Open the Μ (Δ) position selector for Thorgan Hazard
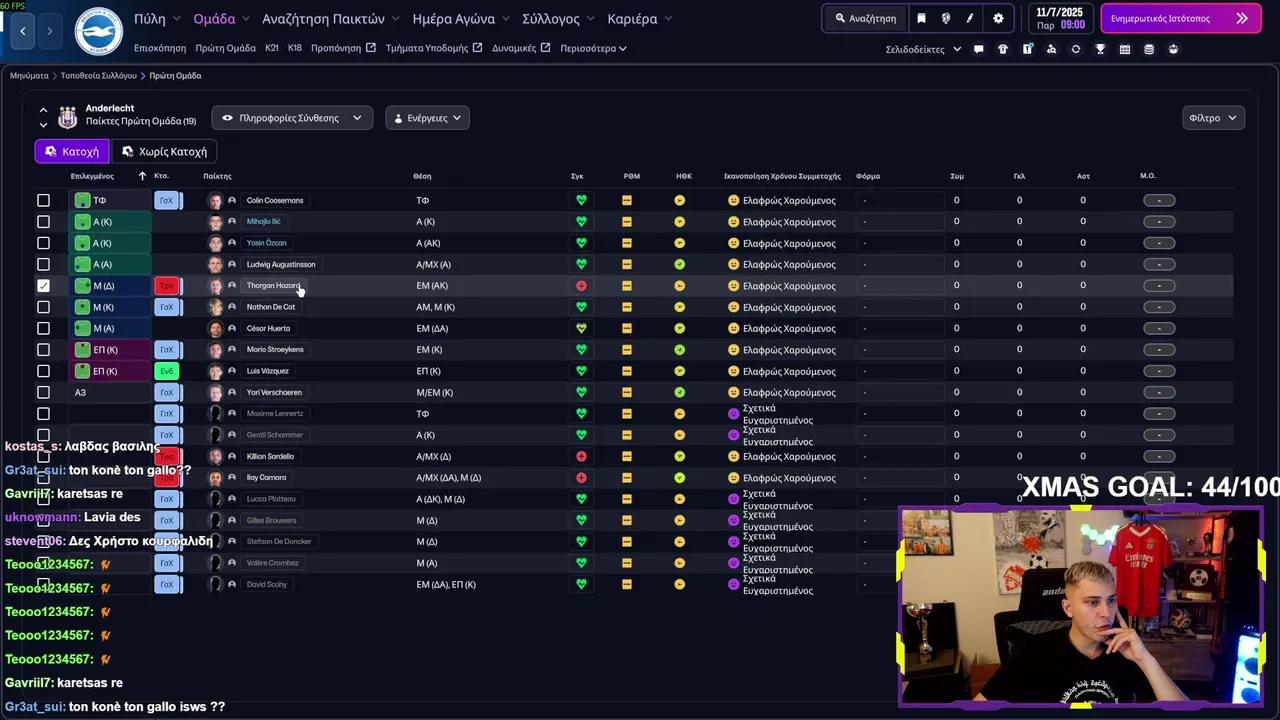Image resolution: width=1280 pixels, height=720 pixels. point(110,286)
